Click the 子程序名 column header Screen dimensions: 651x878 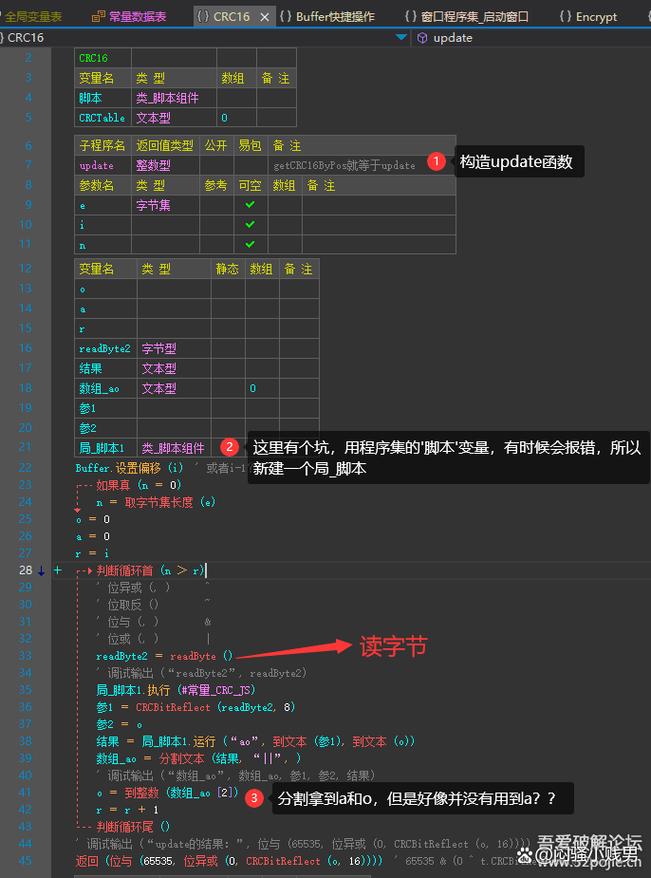(x=103, y=146)
